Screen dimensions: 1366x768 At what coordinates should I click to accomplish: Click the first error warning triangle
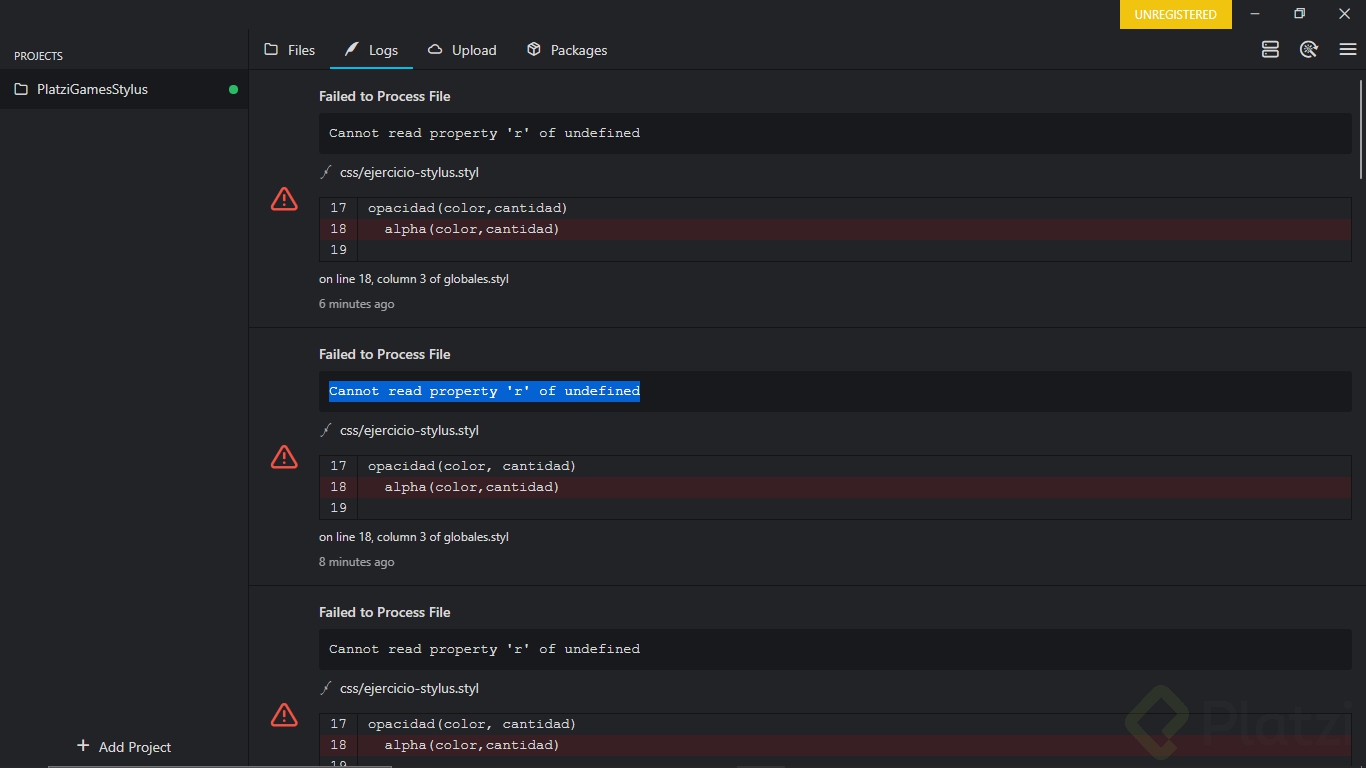[284, 200]
